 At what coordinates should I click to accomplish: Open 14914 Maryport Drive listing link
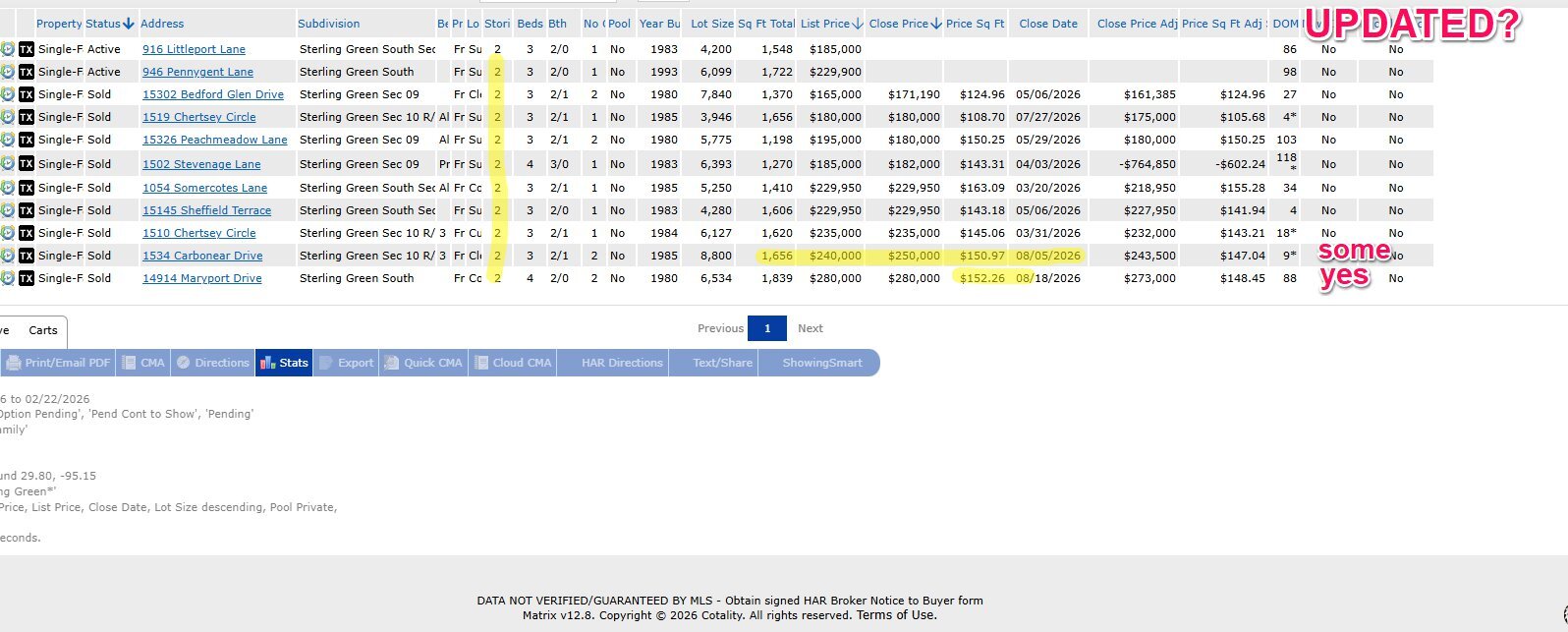click(x=202, y=278)
